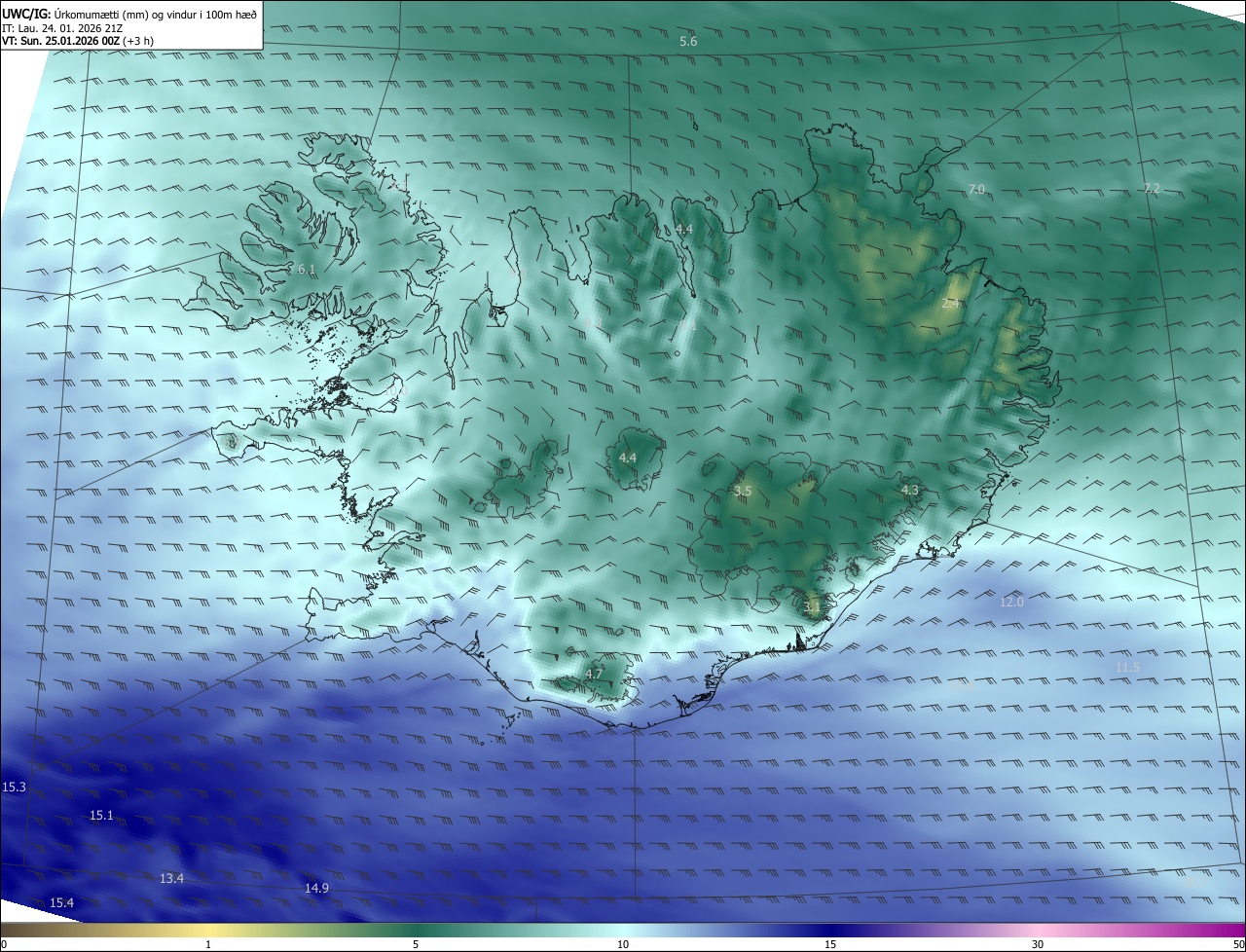Click the UWC/IG title line in the header box

point(129,14)
